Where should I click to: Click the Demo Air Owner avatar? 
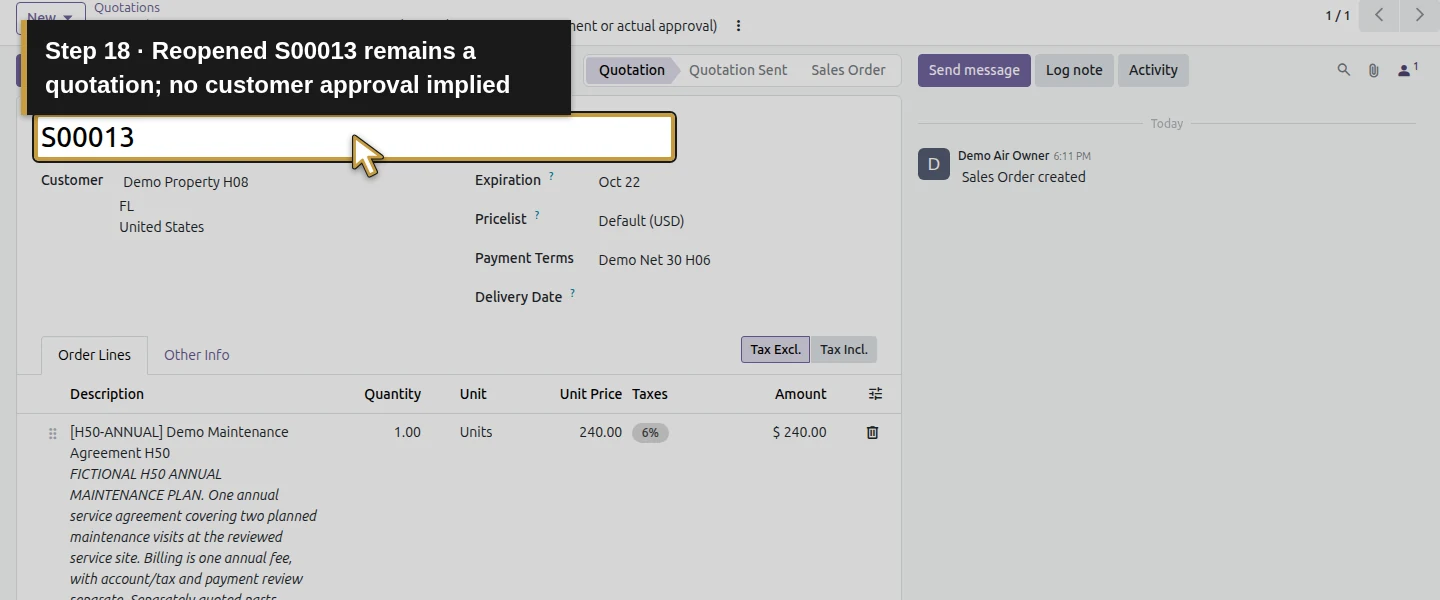tap(934, 164)
